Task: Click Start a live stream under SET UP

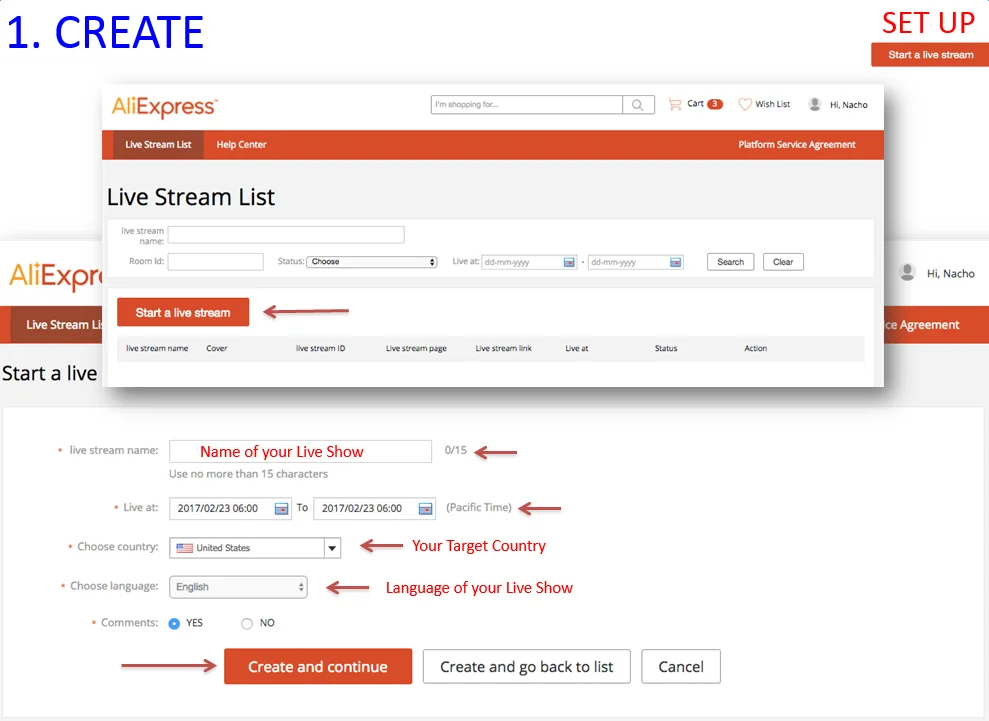Action: (x=930, y=55)
